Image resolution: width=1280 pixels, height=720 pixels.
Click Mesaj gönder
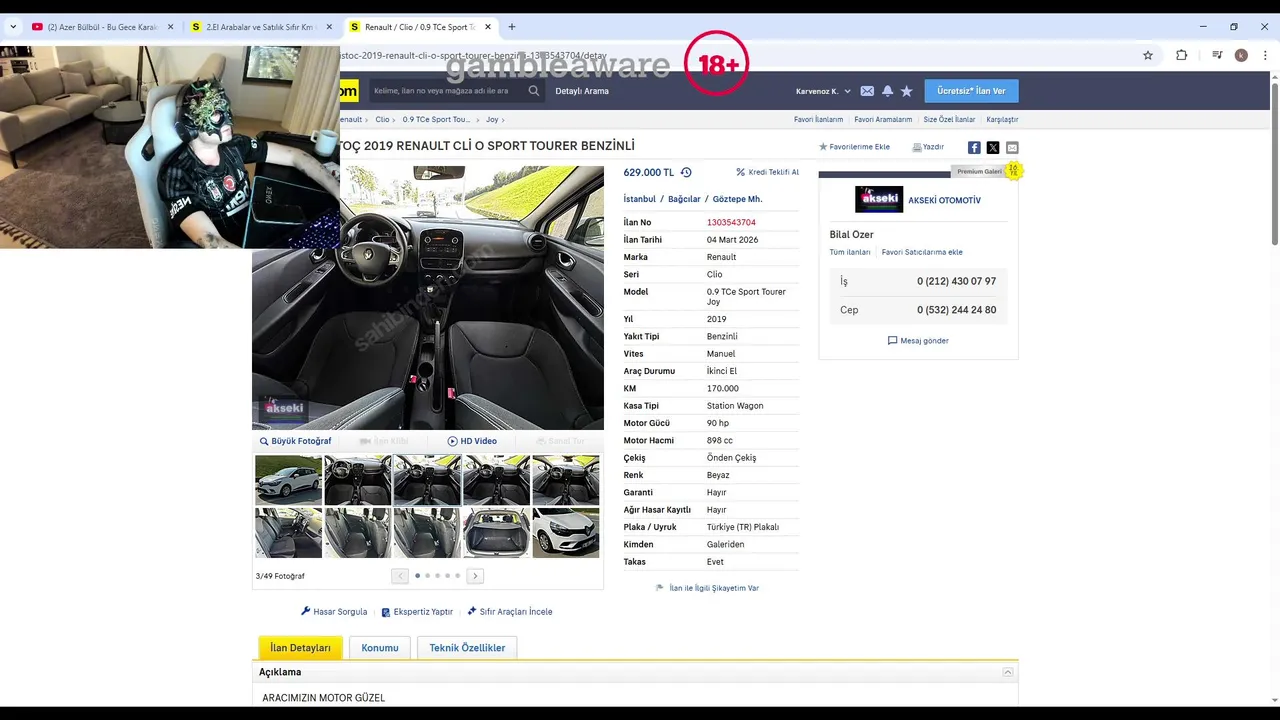[x=918, y=341]
